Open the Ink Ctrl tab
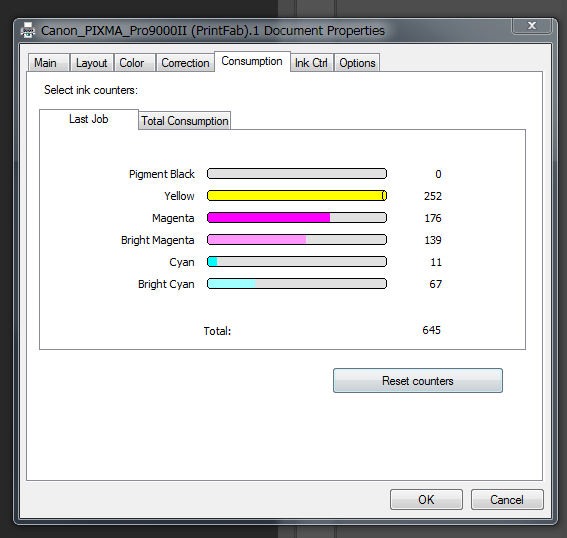This screenshot has width=567, height=538. pos(311,63)
